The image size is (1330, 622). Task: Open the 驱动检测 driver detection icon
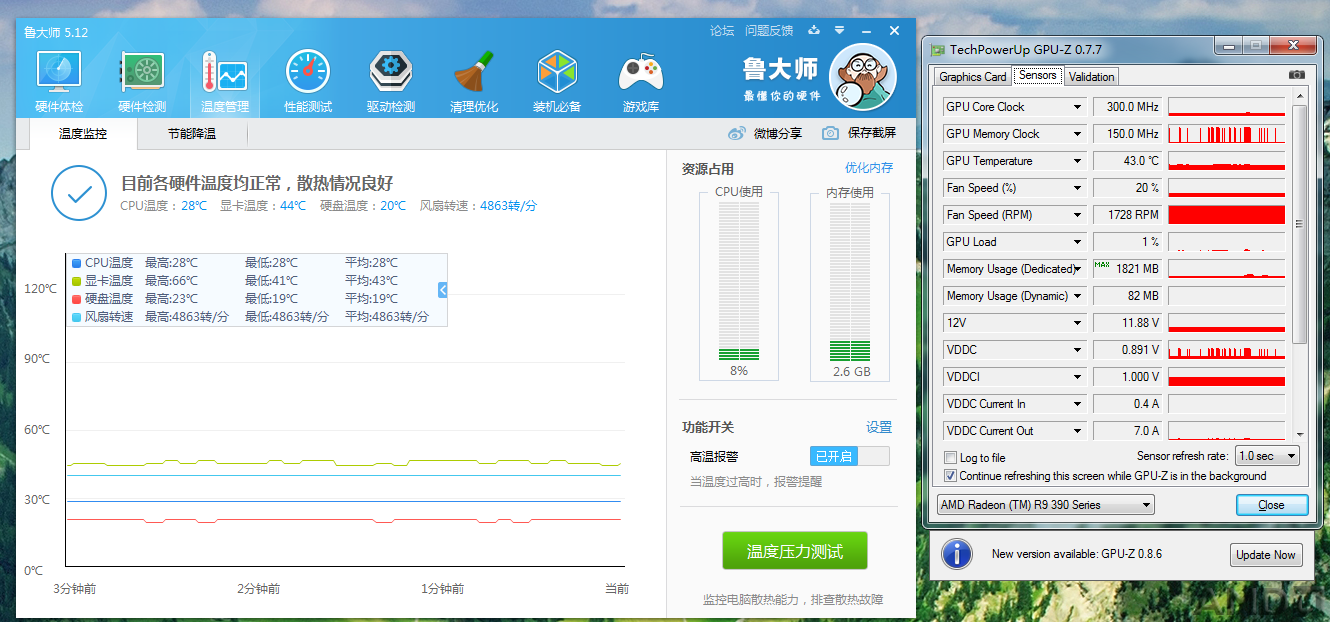[x=390, y=73]
